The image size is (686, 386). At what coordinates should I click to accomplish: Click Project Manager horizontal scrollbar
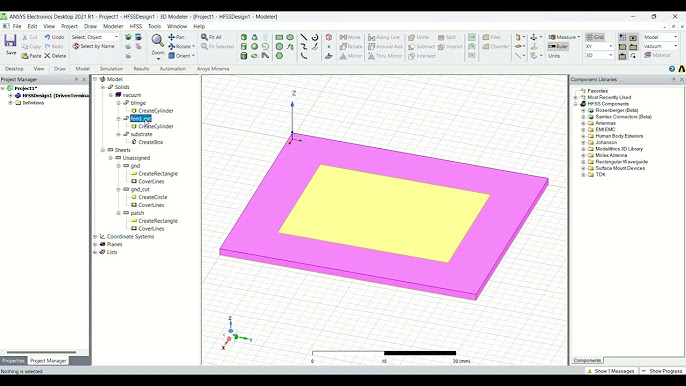(x=42, y=352)
